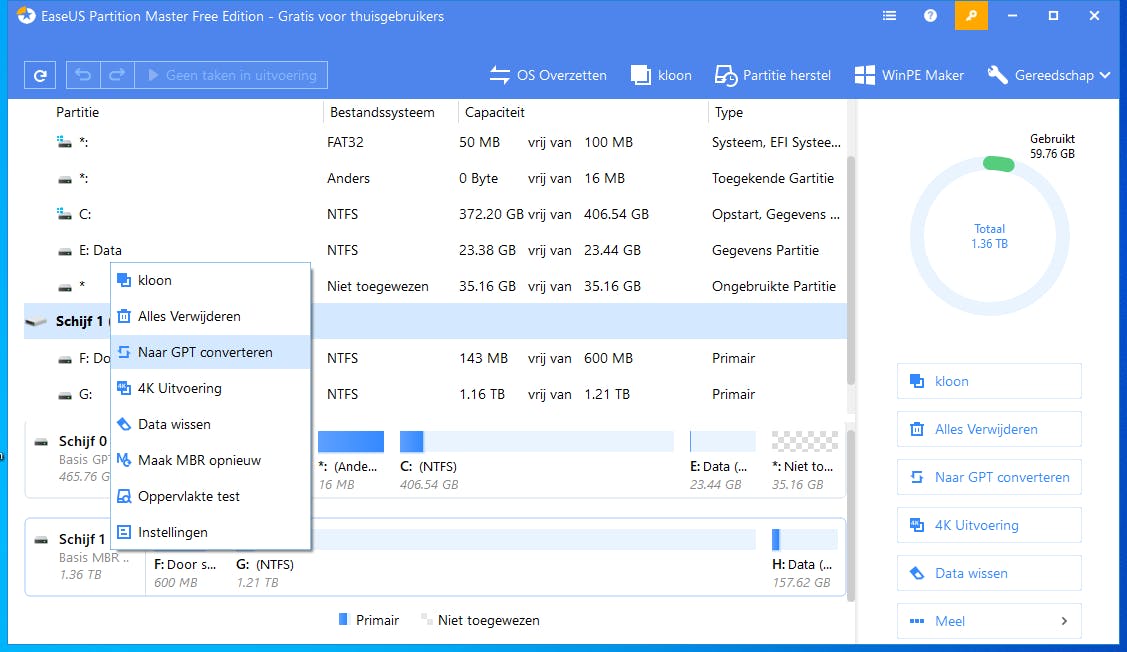Screen dimensions: 1127x652
Task: Click 4K Uitvoering in right panel
Action: (989, 525)
